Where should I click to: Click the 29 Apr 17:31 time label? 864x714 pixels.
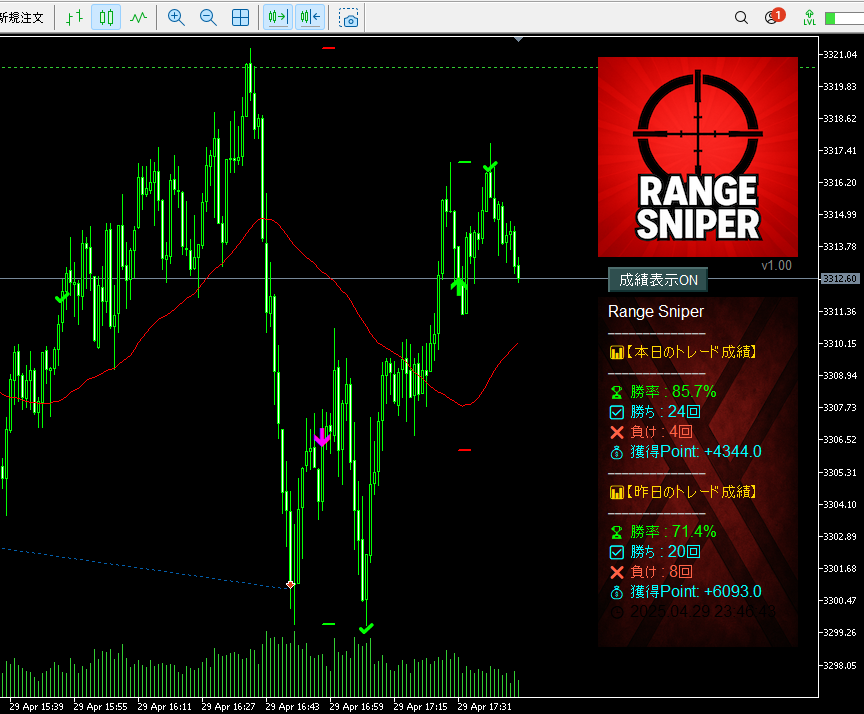(484, 706)
